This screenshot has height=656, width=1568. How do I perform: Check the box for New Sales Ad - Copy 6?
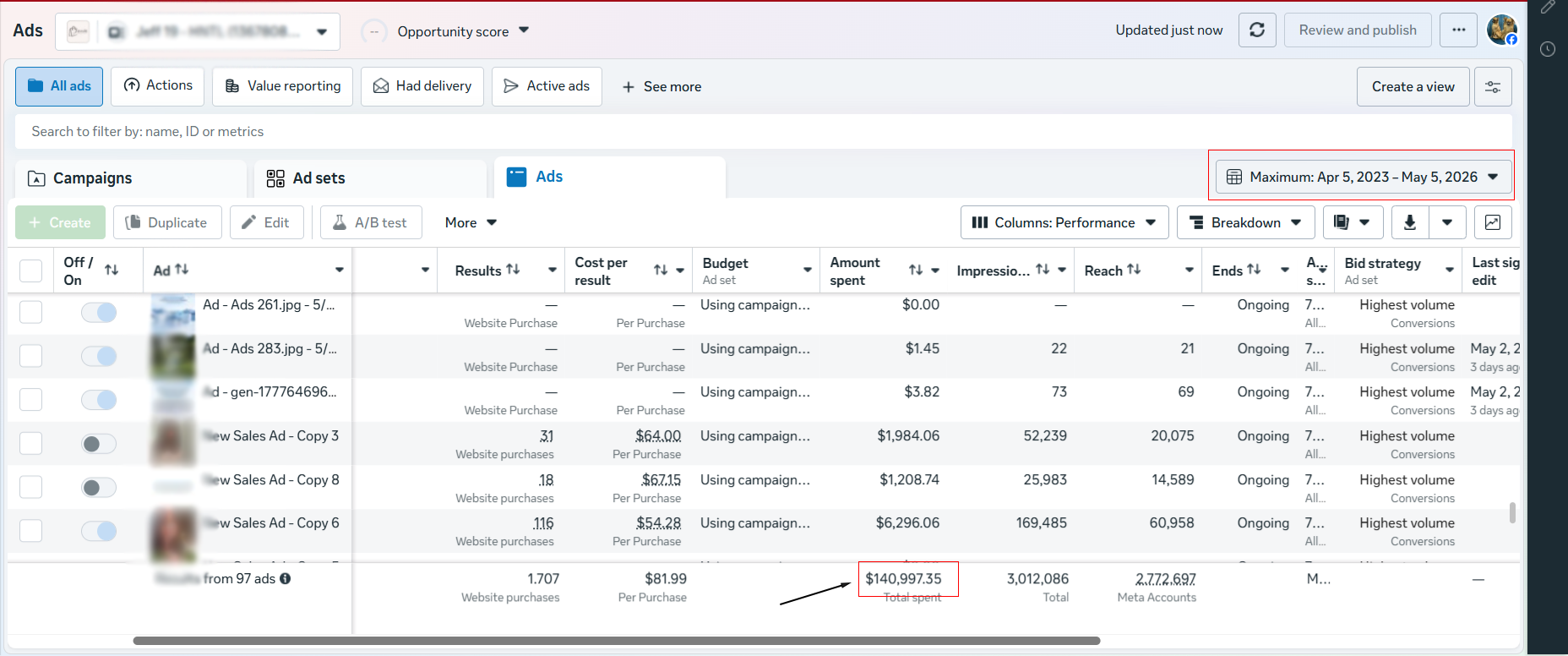31,531
